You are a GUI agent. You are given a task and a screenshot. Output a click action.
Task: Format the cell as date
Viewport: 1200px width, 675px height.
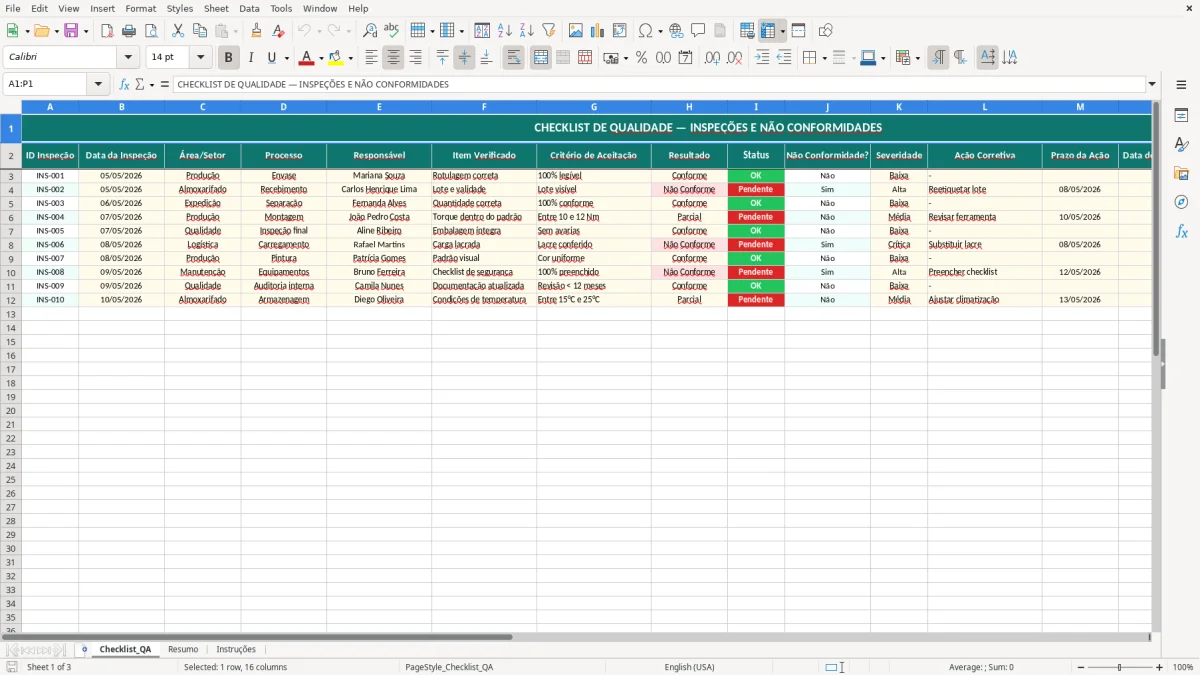[x=685, y=58]
